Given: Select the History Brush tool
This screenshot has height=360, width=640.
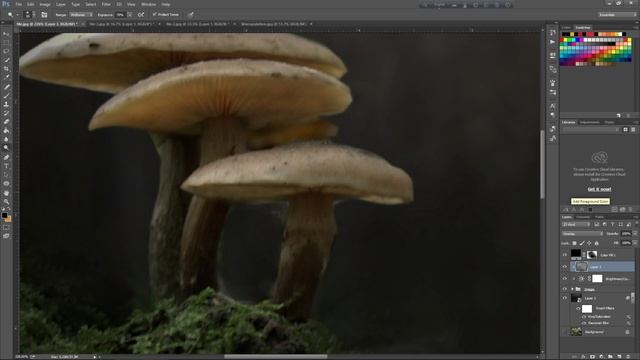Looking at the screenshot, I should tap(6, 113).
